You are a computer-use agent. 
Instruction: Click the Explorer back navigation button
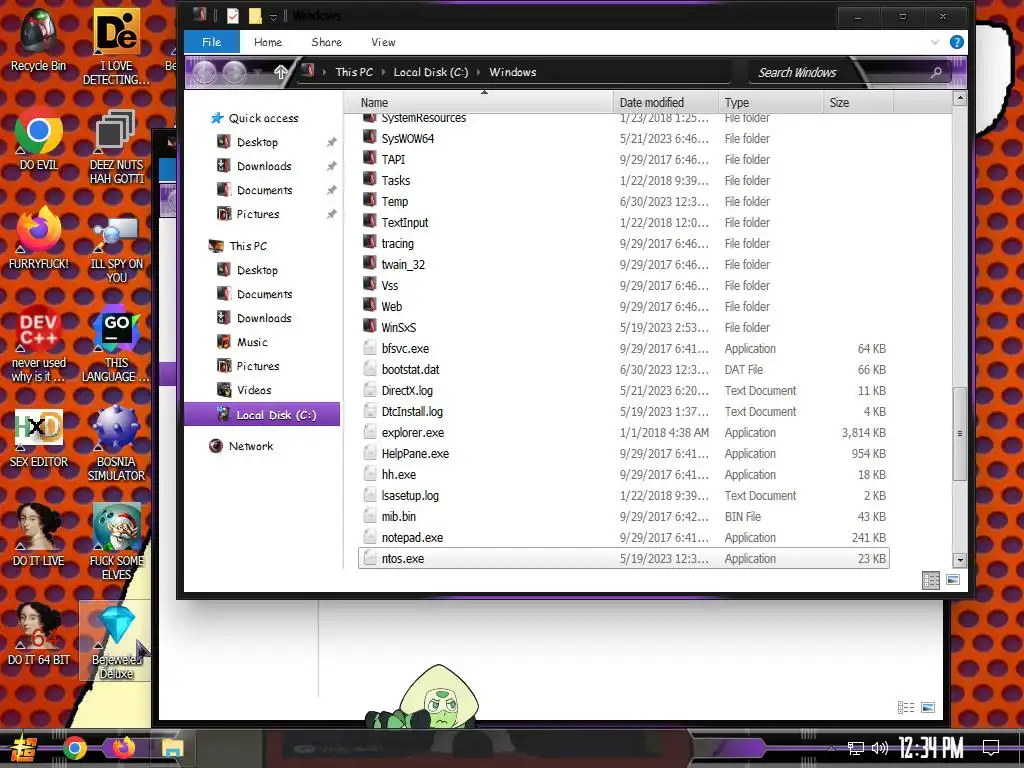coord(204,72)
